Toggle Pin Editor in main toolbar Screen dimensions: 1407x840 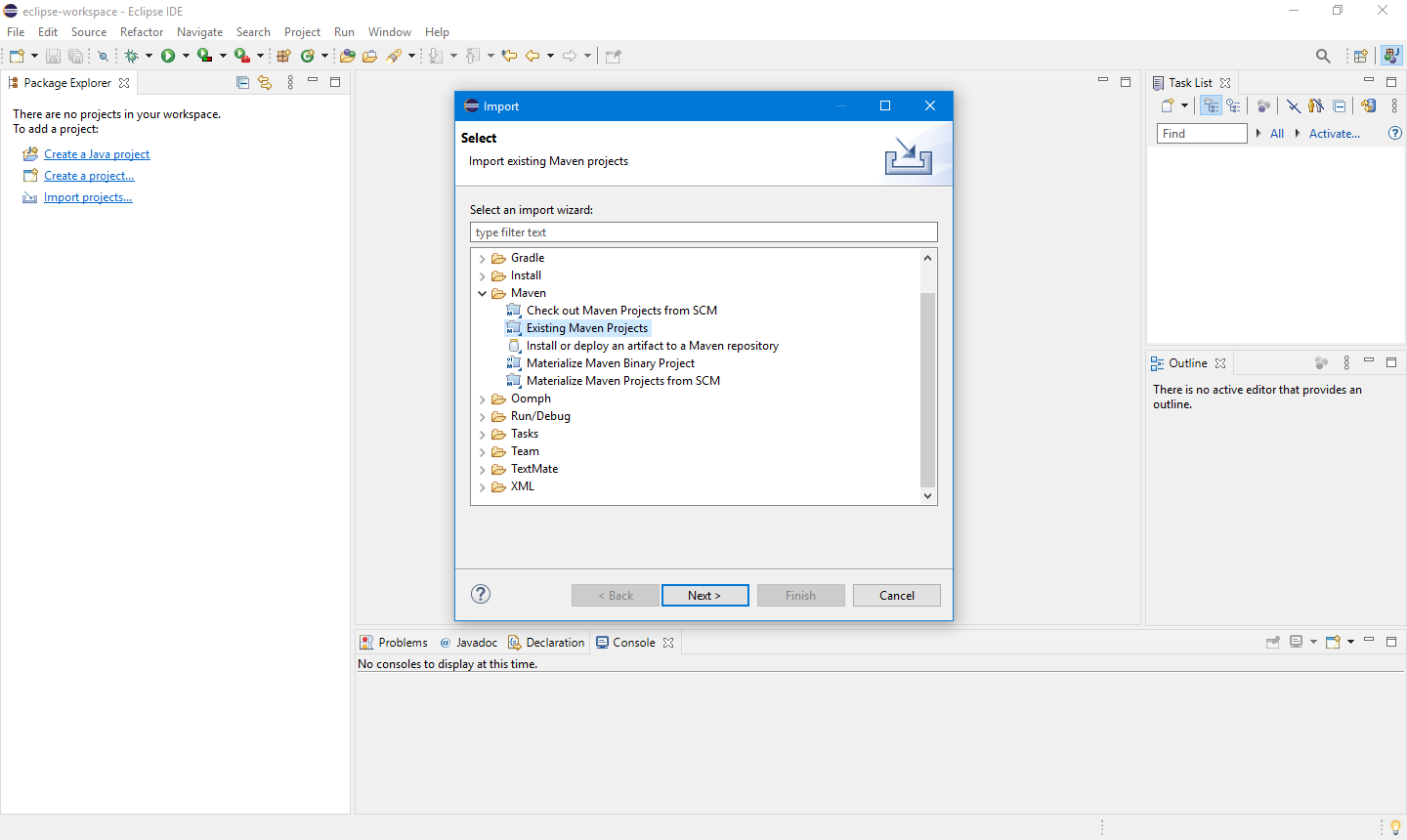coord(614,56)
